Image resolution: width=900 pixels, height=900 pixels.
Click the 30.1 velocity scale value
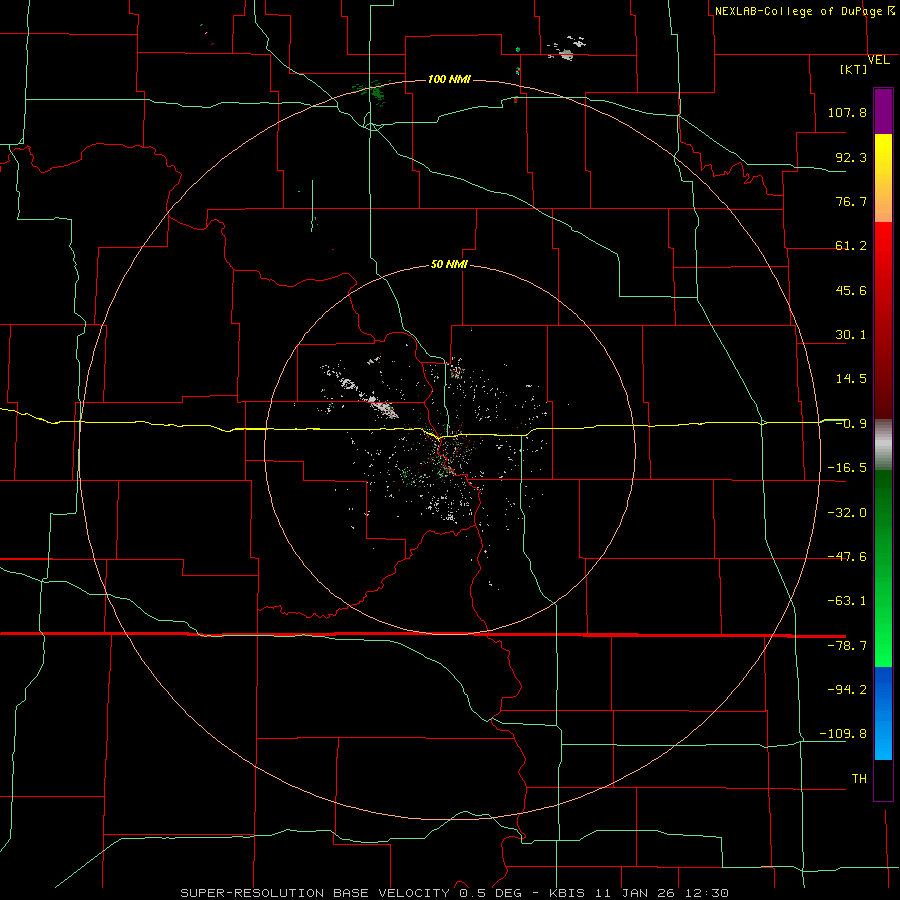851,335
